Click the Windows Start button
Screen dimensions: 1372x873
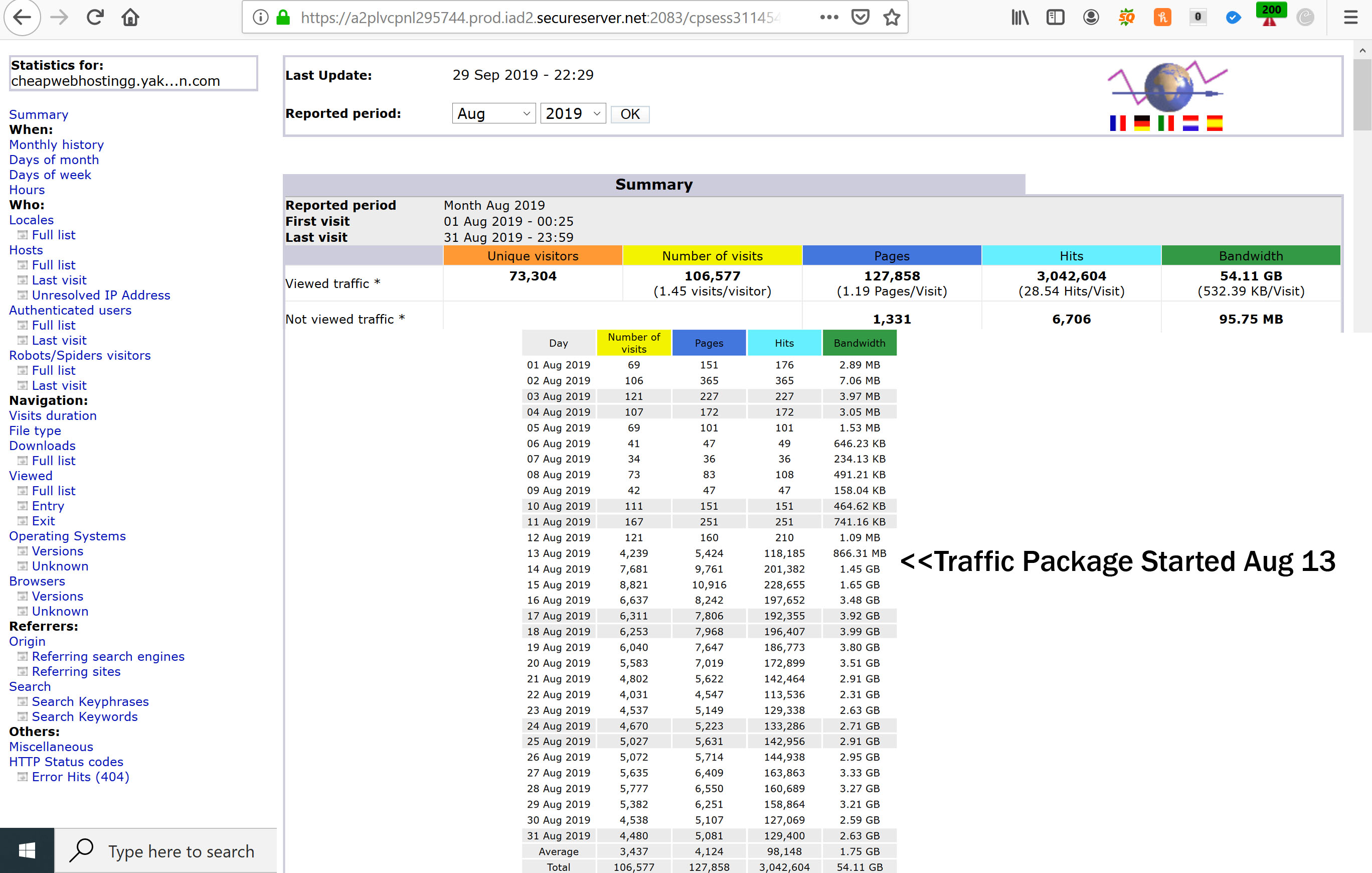pos(27,851)
